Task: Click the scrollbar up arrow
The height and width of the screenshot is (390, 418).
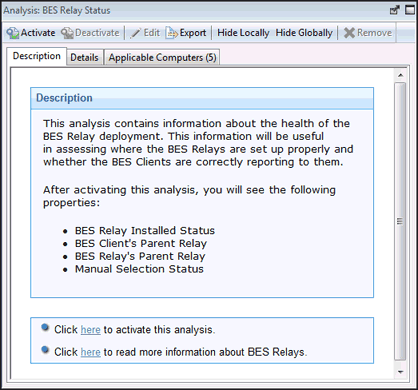Action: point(400,75)
